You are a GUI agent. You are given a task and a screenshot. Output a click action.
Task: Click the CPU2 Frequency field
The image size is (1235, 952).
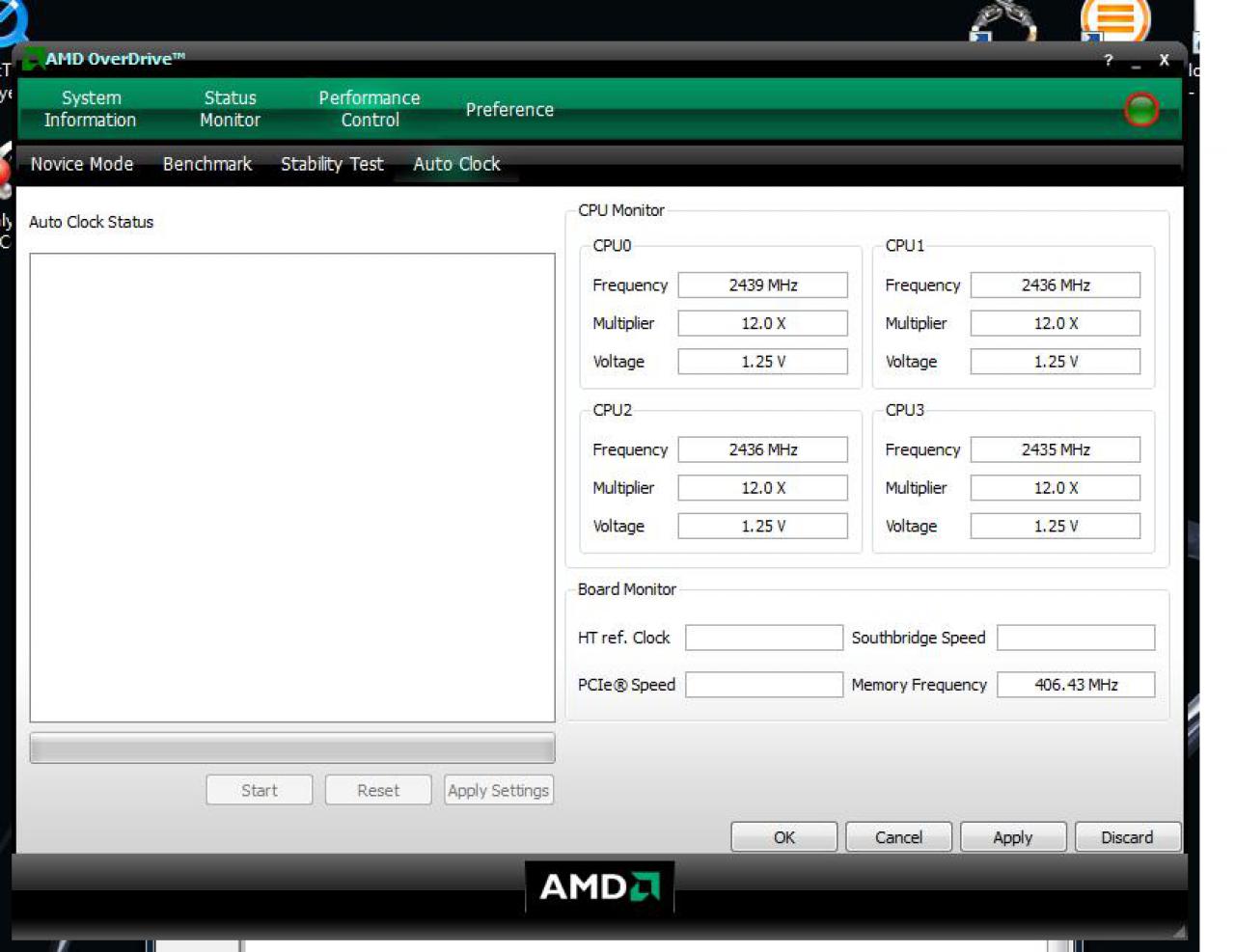tap(763, 449)
